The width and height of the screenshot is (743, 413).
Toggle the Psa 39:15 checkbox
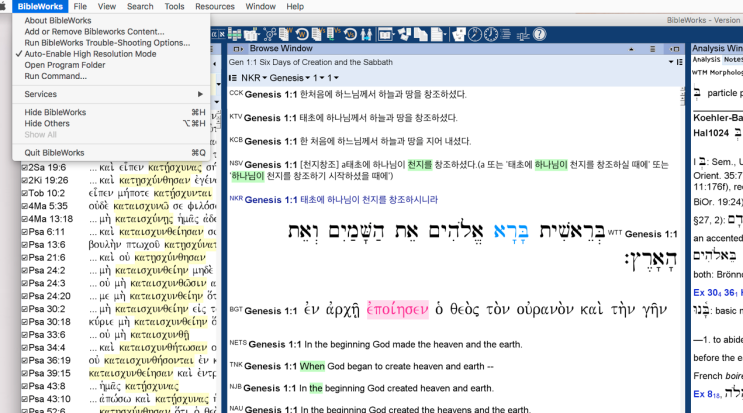pos(25,373)
